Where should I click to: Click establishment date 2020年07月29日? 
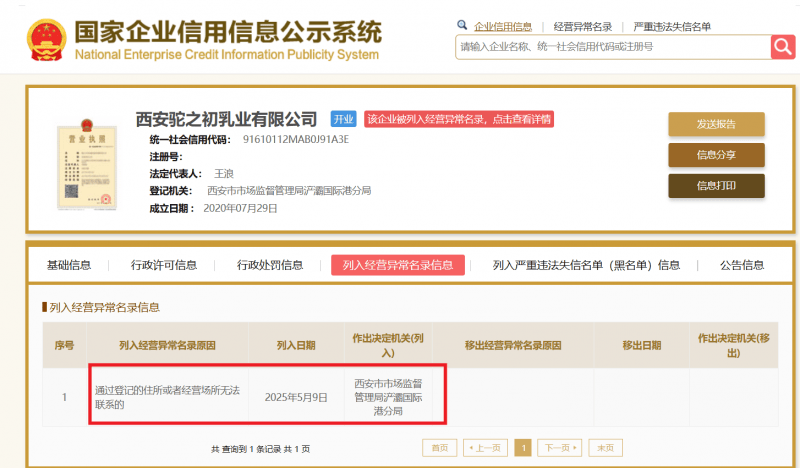(240, 208)
